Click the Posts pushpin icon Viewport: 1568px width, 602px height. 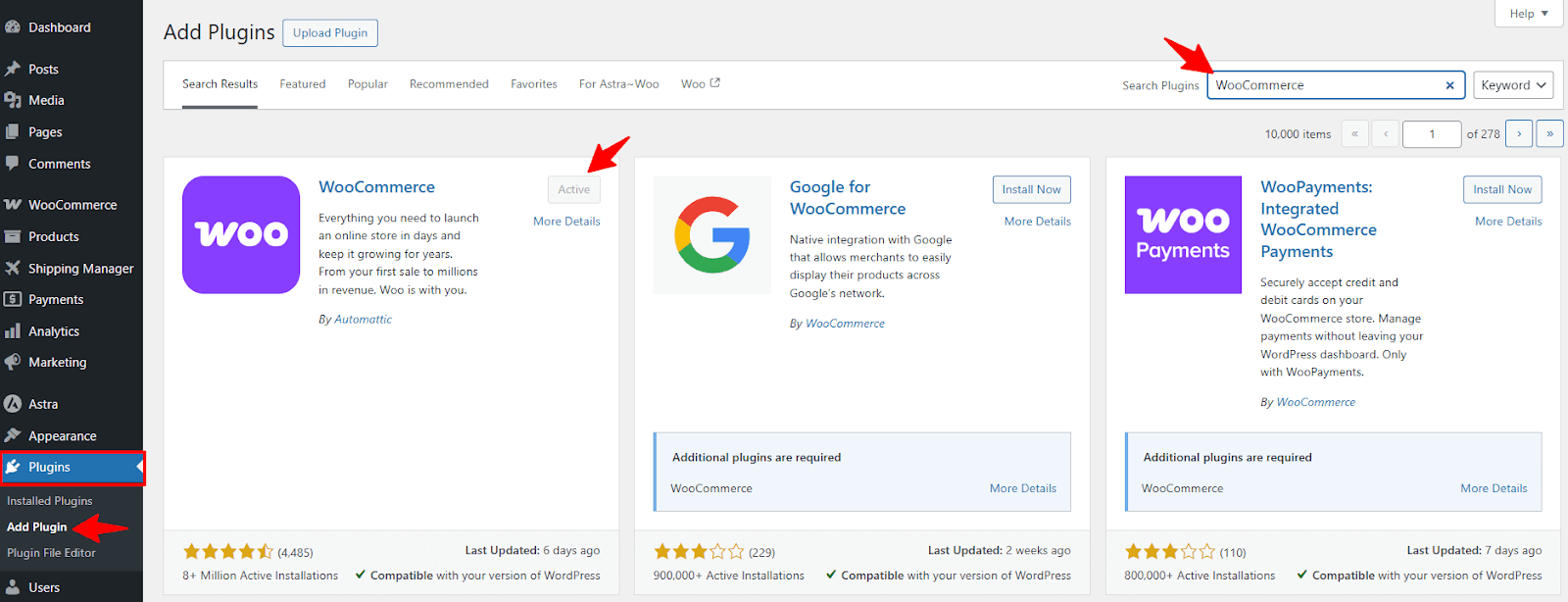click(13, 69)
